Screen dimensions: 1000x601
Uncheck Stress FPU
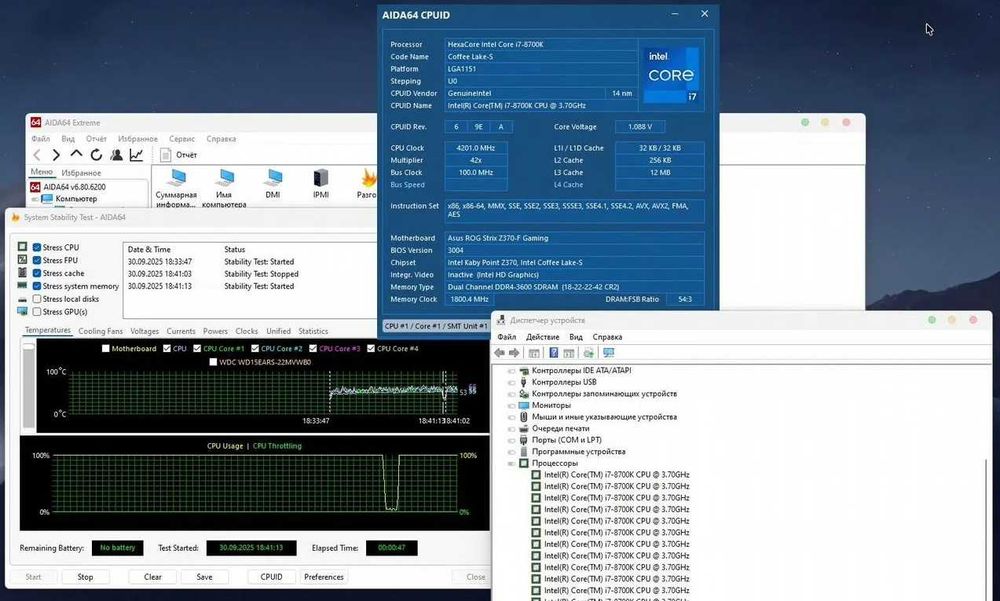click(37, 260)
